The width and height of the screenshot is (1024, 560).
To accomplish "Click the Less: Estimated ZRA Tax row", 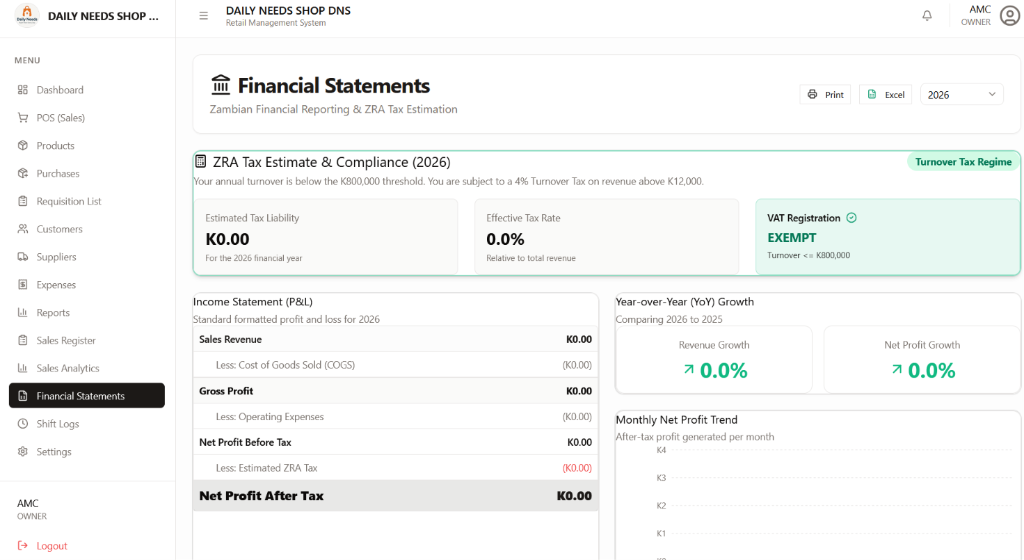I will [396, 468].
